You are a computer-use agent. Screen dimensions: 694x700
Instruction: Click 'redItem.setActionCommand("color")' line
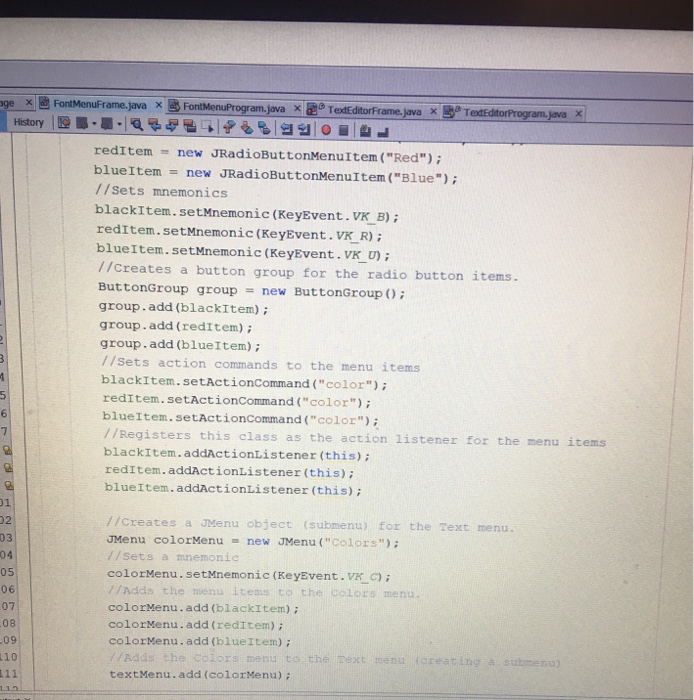(x=237, y=400)
